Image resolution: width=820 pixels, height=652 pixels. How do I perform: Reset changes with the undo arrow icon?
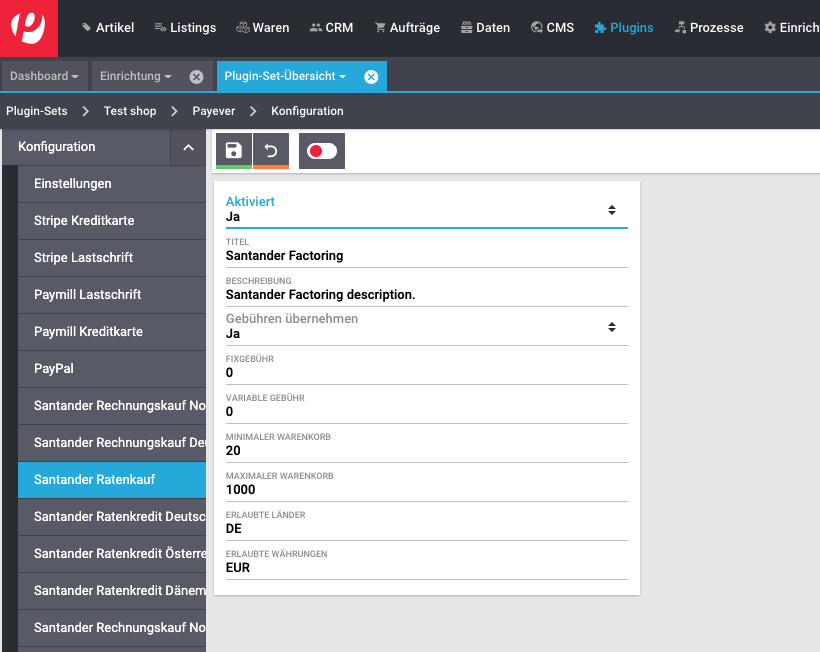pyautogui.click(x=271, y=151)
